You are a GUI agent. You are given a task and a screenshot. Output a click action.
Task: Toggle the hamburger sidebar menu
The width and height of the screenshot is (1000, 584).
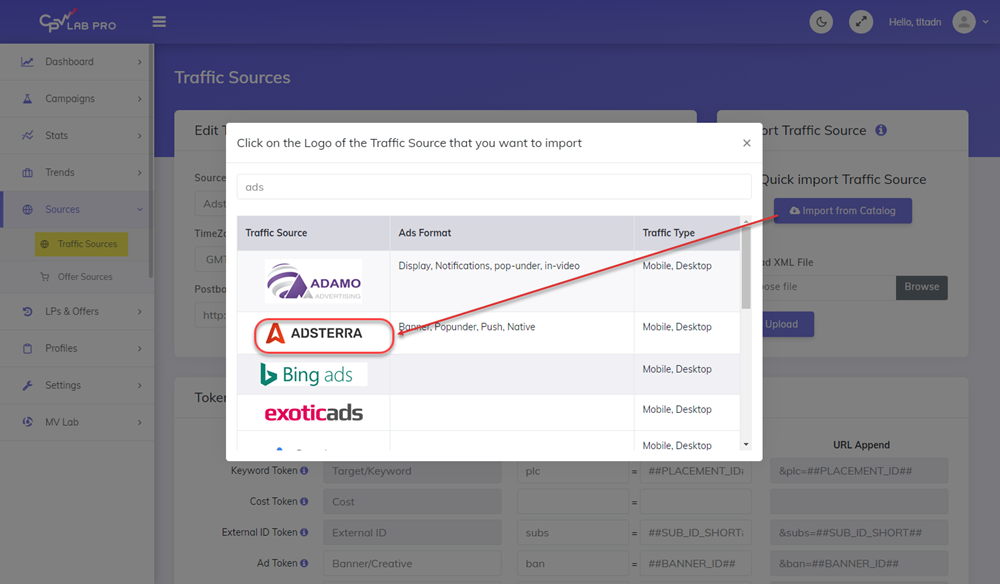tap(159, 22)
